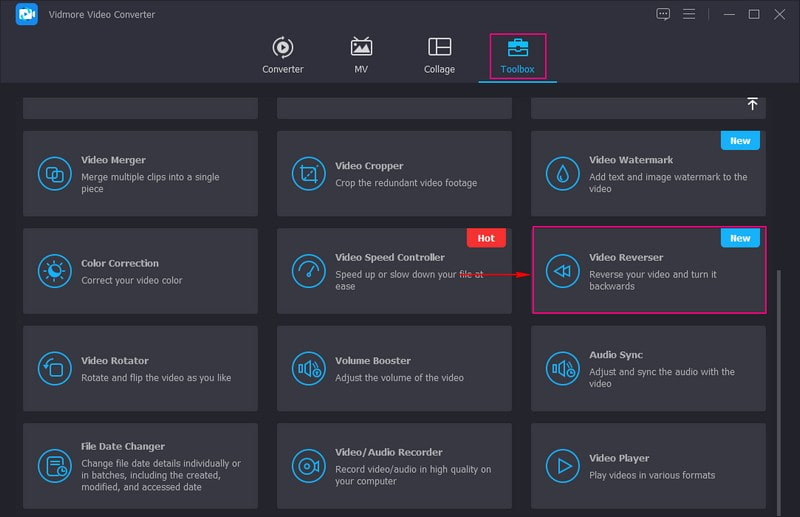Open the hamburger menu in title bar
The width and height of the screenshot is (800, 517).
tap(689, 14)
